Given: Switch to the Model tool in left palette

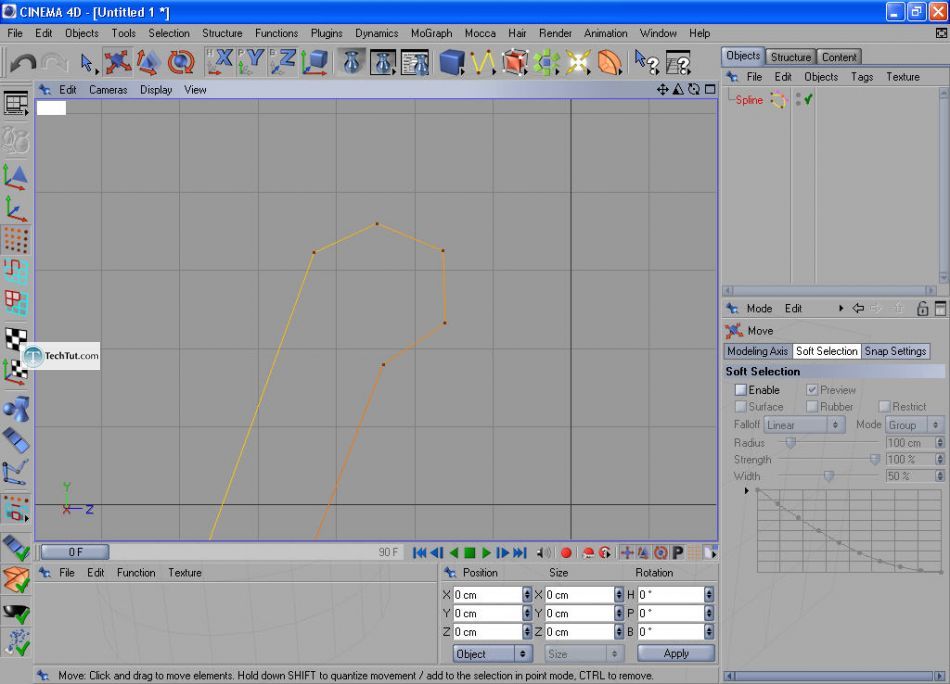Looking at the screenshot, I should pyautogui.click(x=16, y=177).
